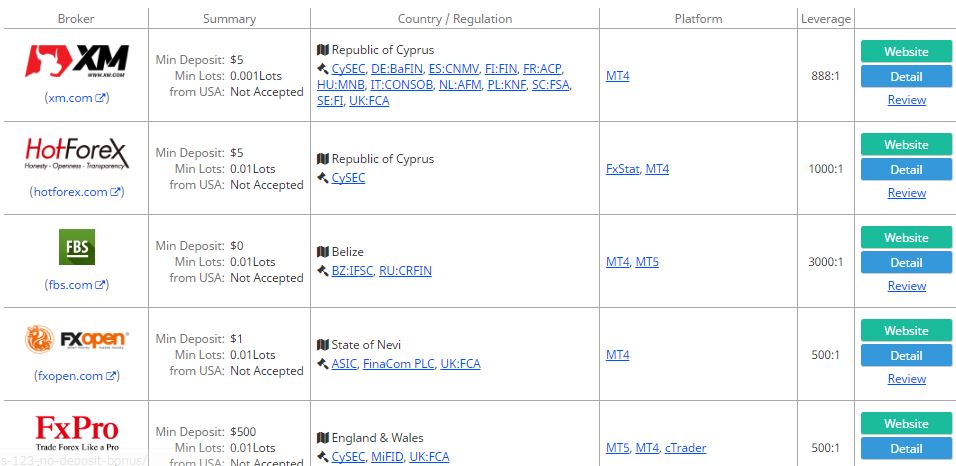This screenshot has width=956, height=466.
Task: Select the FxStat platform link
Action: click(622, 169)
